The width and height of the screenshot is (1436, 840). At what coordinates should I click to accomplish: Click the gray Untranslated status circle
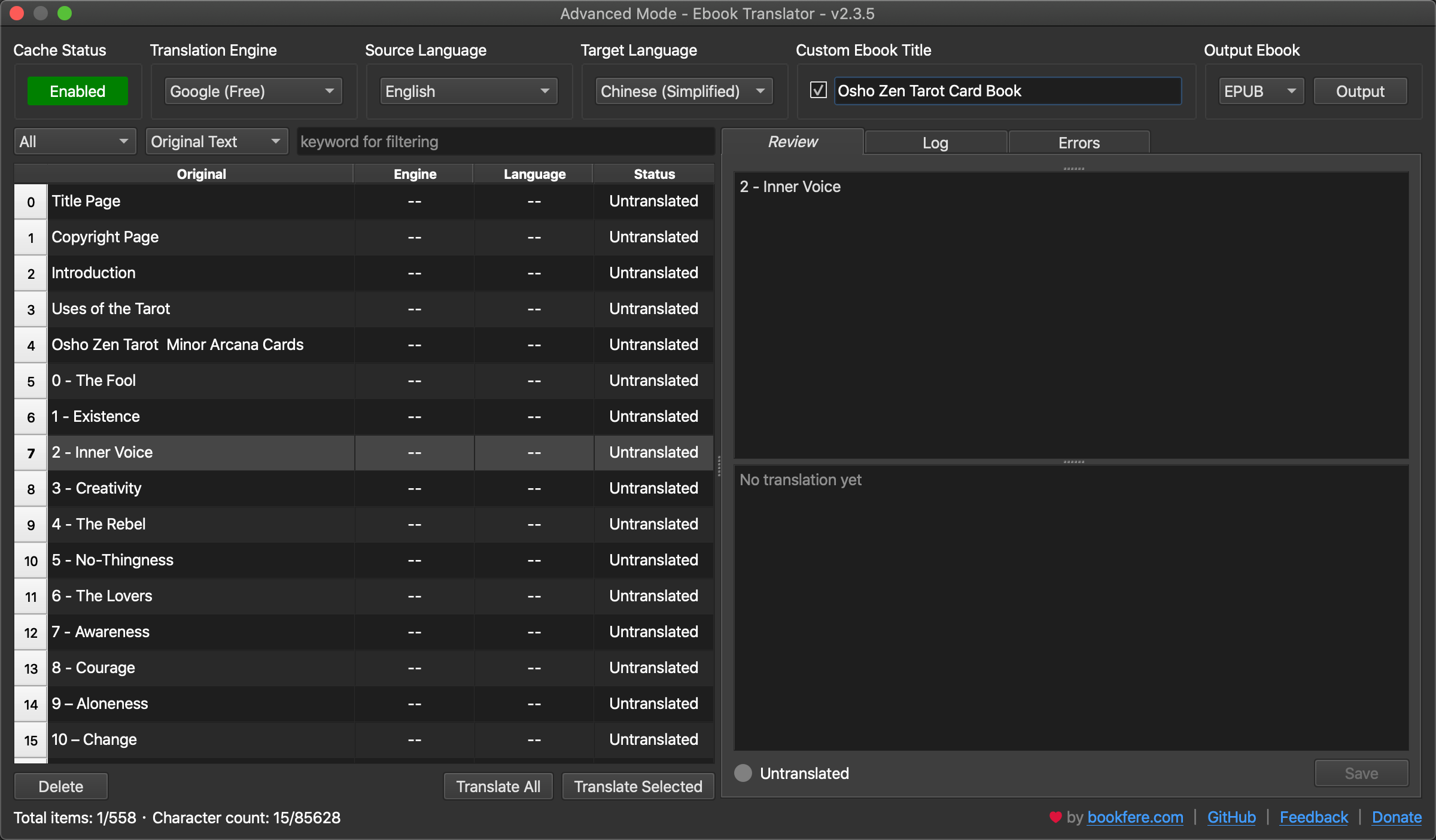(743, 773)
